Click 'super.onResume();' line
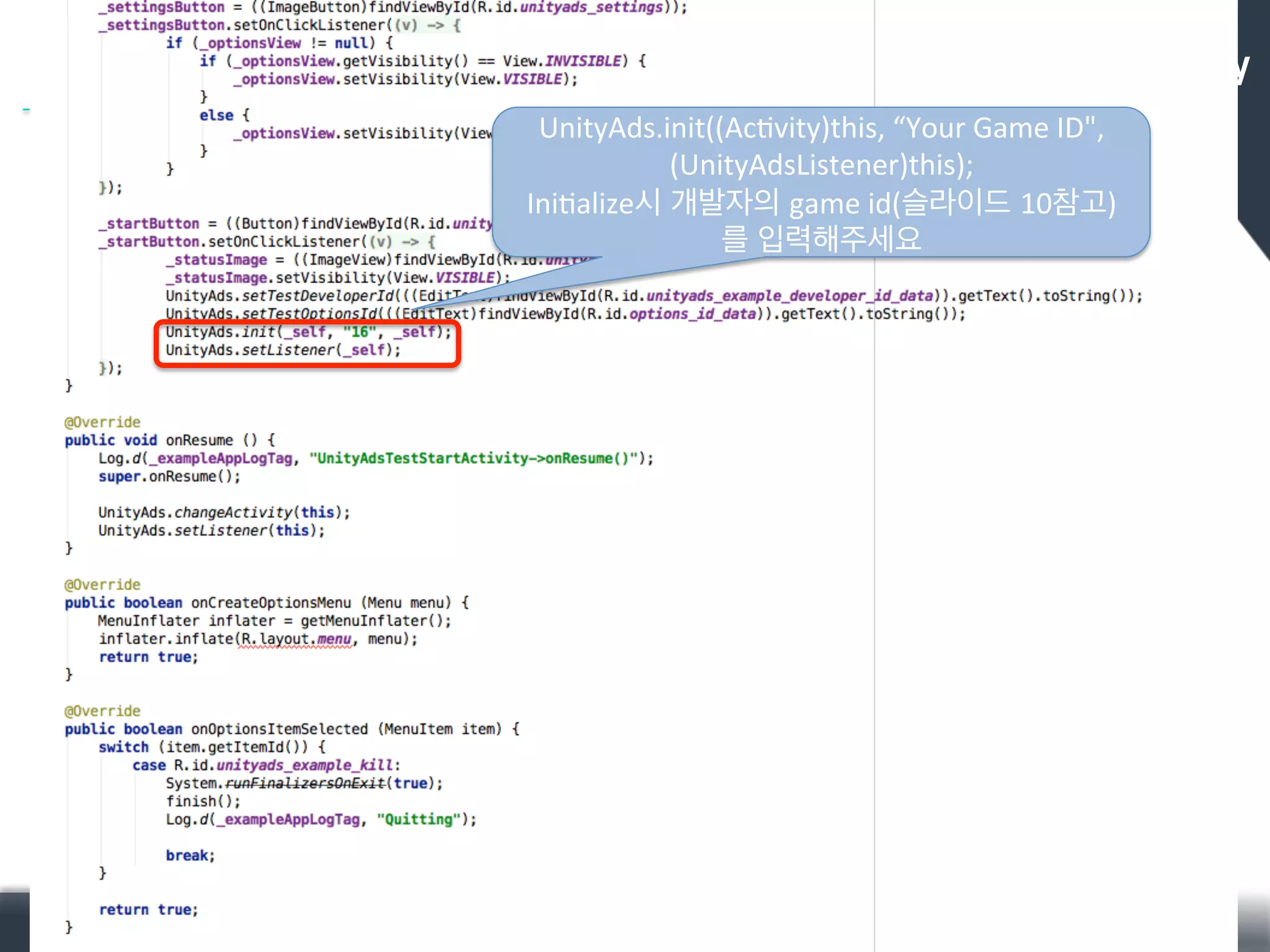 tap(169, 476)
